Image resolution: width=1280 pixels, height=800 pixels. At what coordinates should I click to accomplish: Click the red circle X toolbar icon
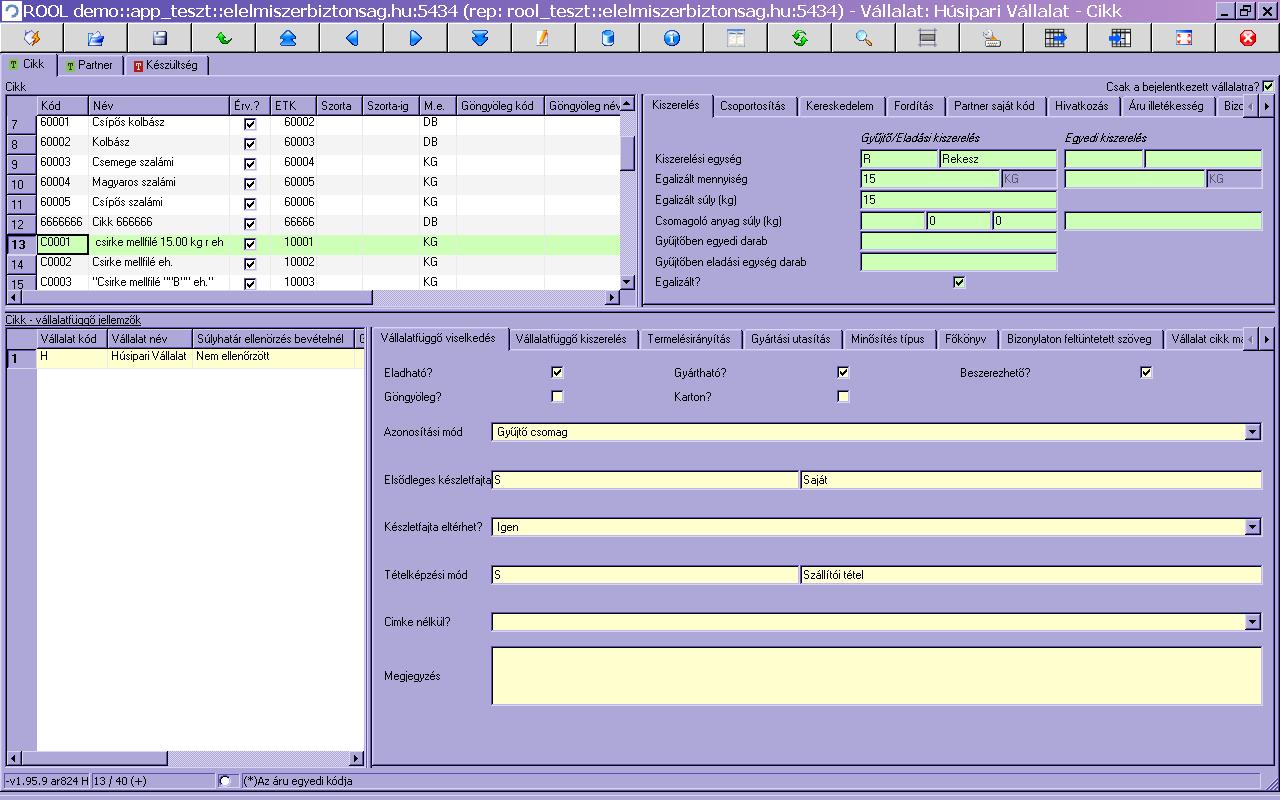pos(1248,38)
